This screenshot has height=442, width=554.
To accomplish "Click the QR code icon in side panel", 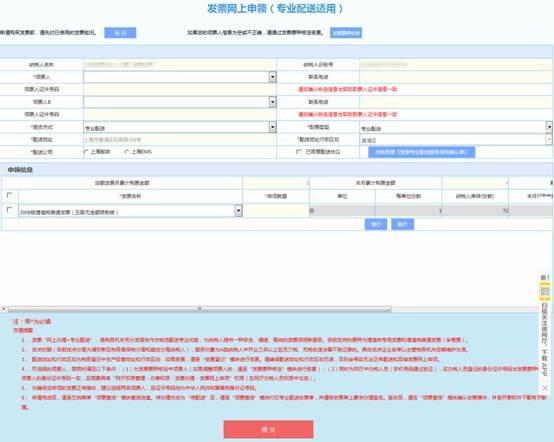I will pyautogui.click(x=545, y=291).
